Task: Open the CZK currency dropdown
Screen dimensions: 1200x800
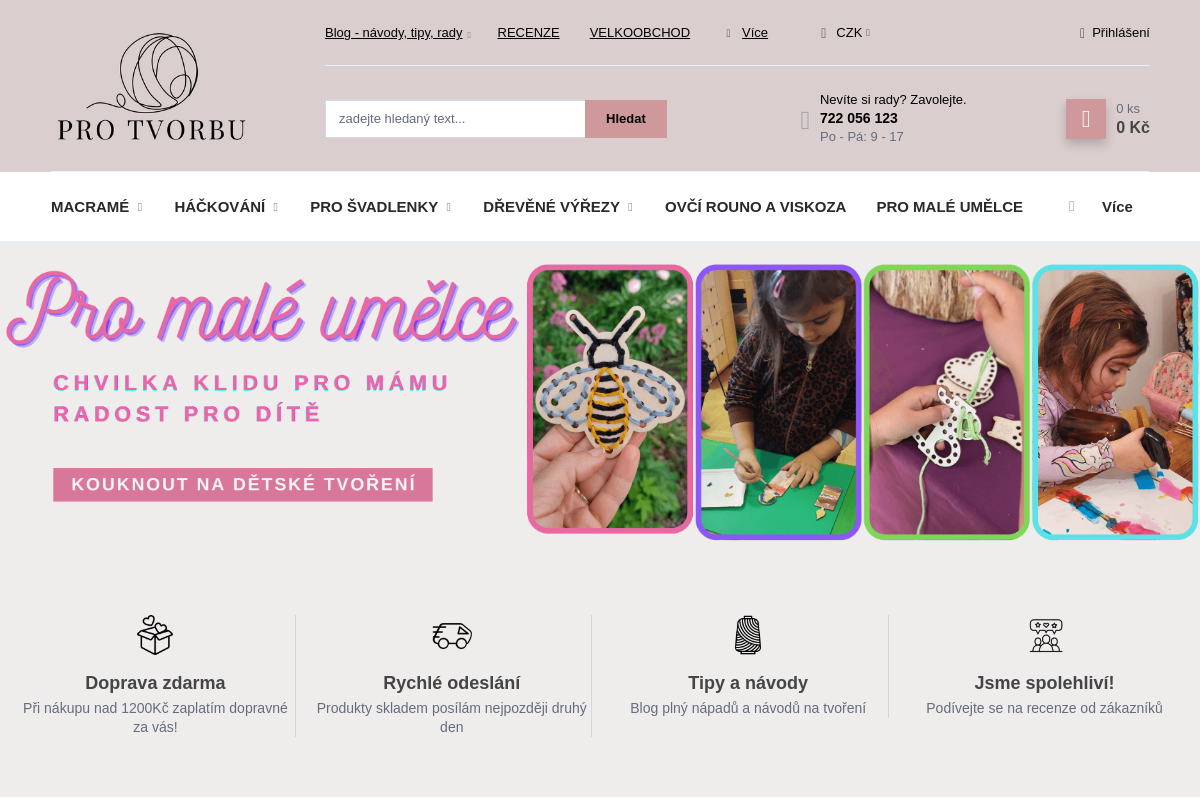Action: coord(846,33)
